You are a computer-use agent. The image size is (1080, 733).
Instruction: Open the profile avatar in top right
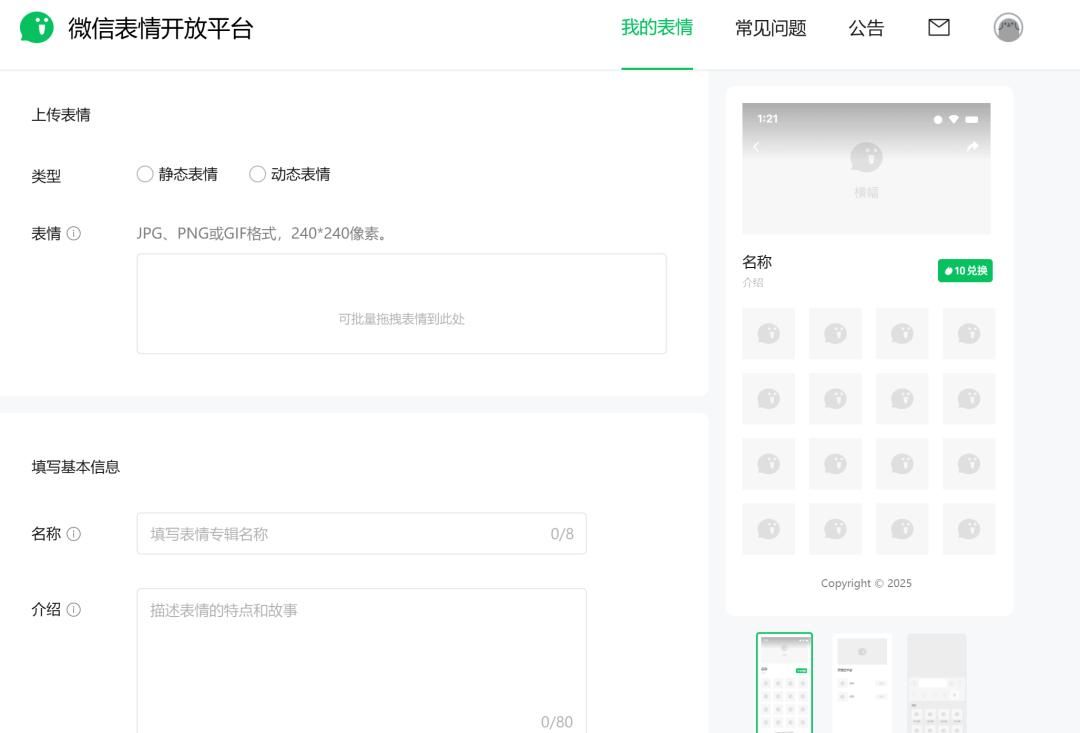(1008, 28)
